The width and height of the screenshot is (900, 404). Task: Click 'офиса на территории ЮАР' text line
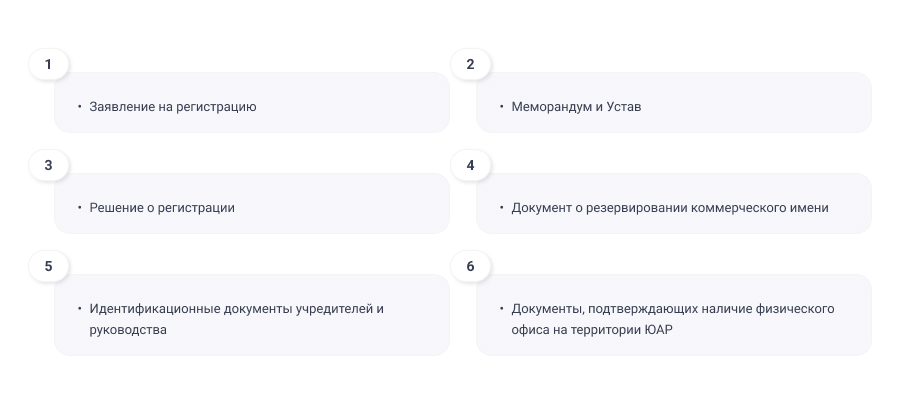point(592,329)
